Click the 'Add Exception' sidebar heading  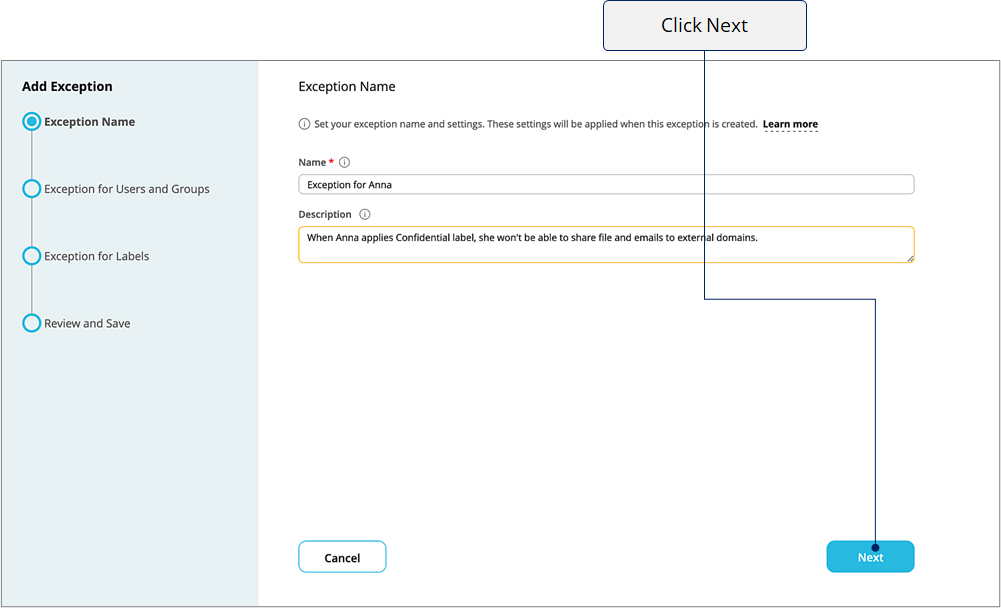click(x=67, y=87)
